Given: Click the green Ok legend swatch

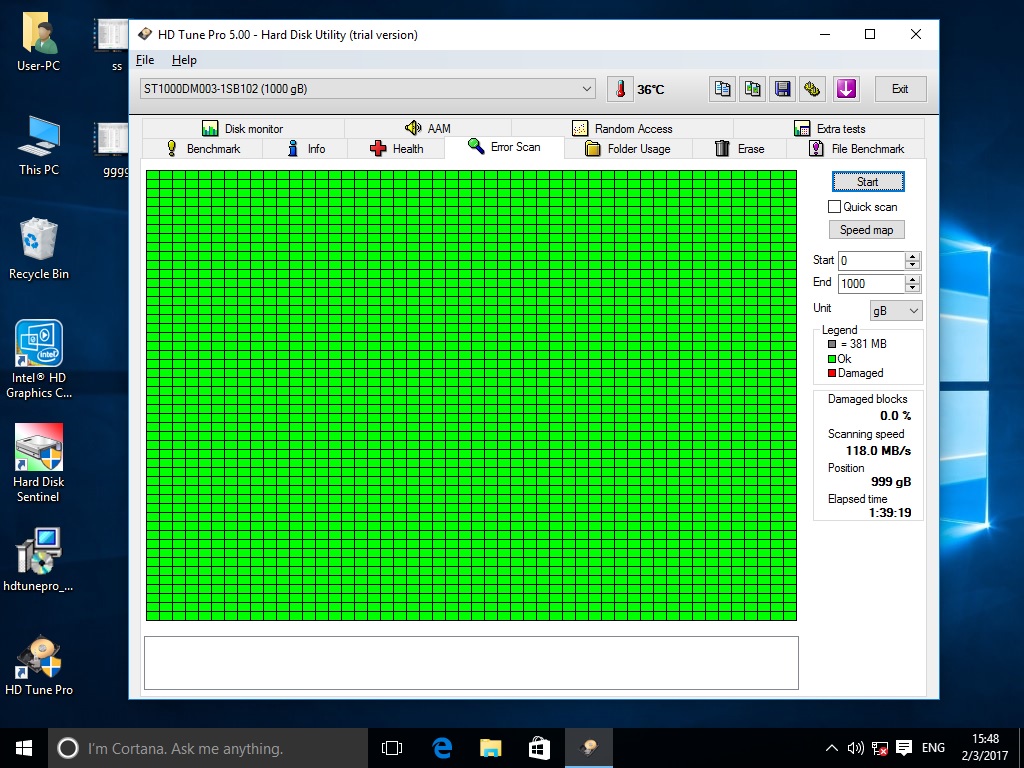Looking at the screenshot, I should click(x=832, y=359).
